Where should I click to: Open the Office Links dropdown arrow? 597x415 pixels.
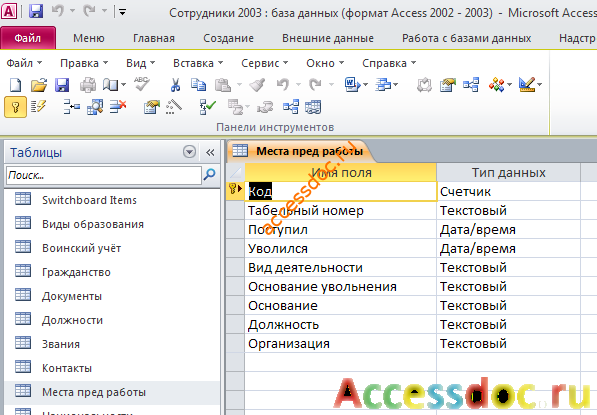coord(366,85)
